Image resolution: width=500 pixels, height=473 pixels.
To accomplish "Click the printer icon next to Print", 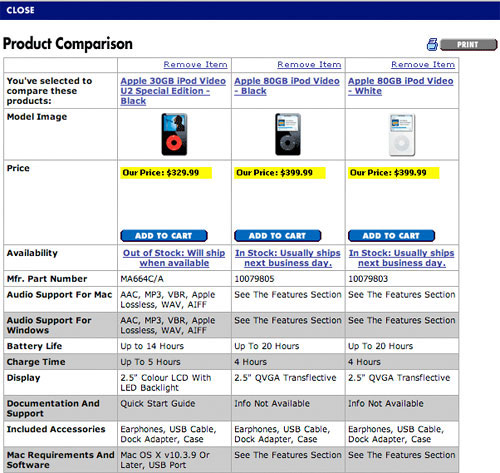I will [x=432, y=44].
